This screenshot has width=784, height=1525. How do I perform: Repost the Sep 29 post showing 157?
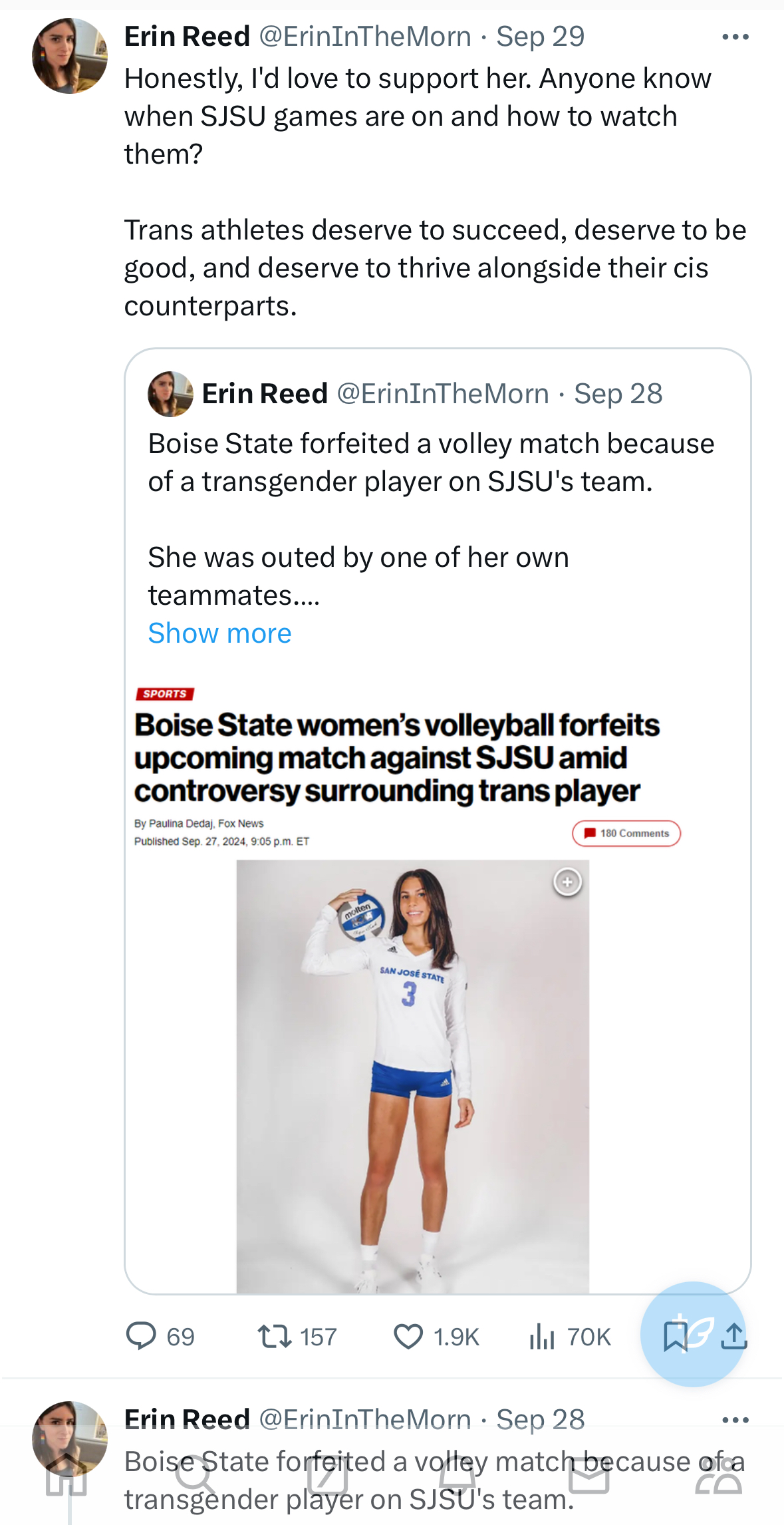[275, 1336]
